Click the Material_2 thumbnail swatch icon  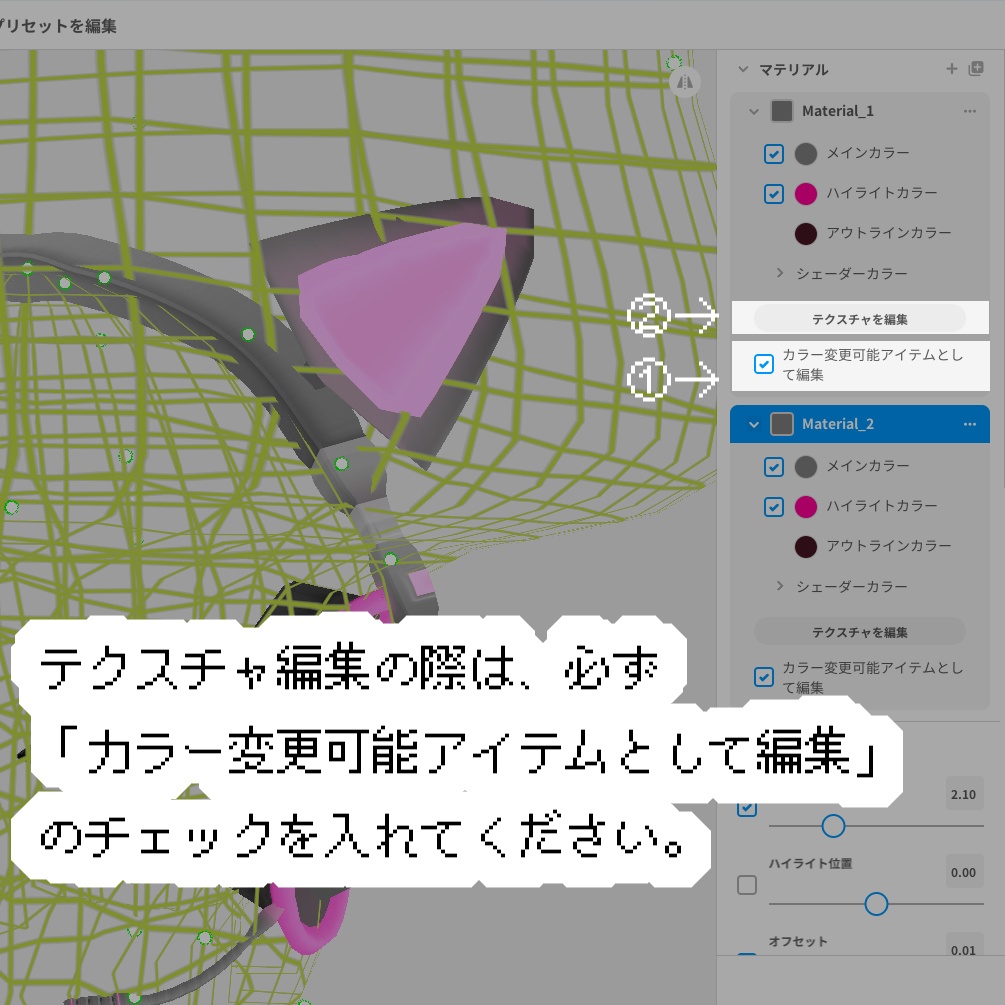pos(781,424)
